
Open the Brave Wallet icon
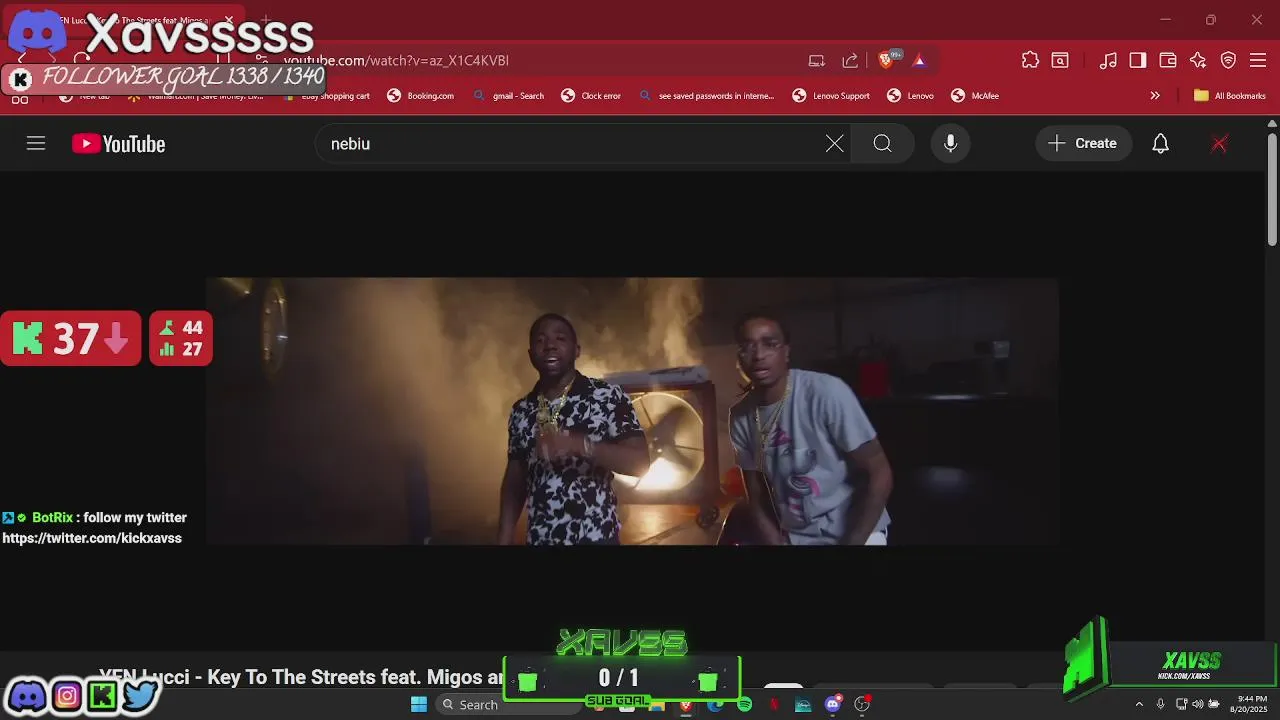click(x=1168, y=61)
